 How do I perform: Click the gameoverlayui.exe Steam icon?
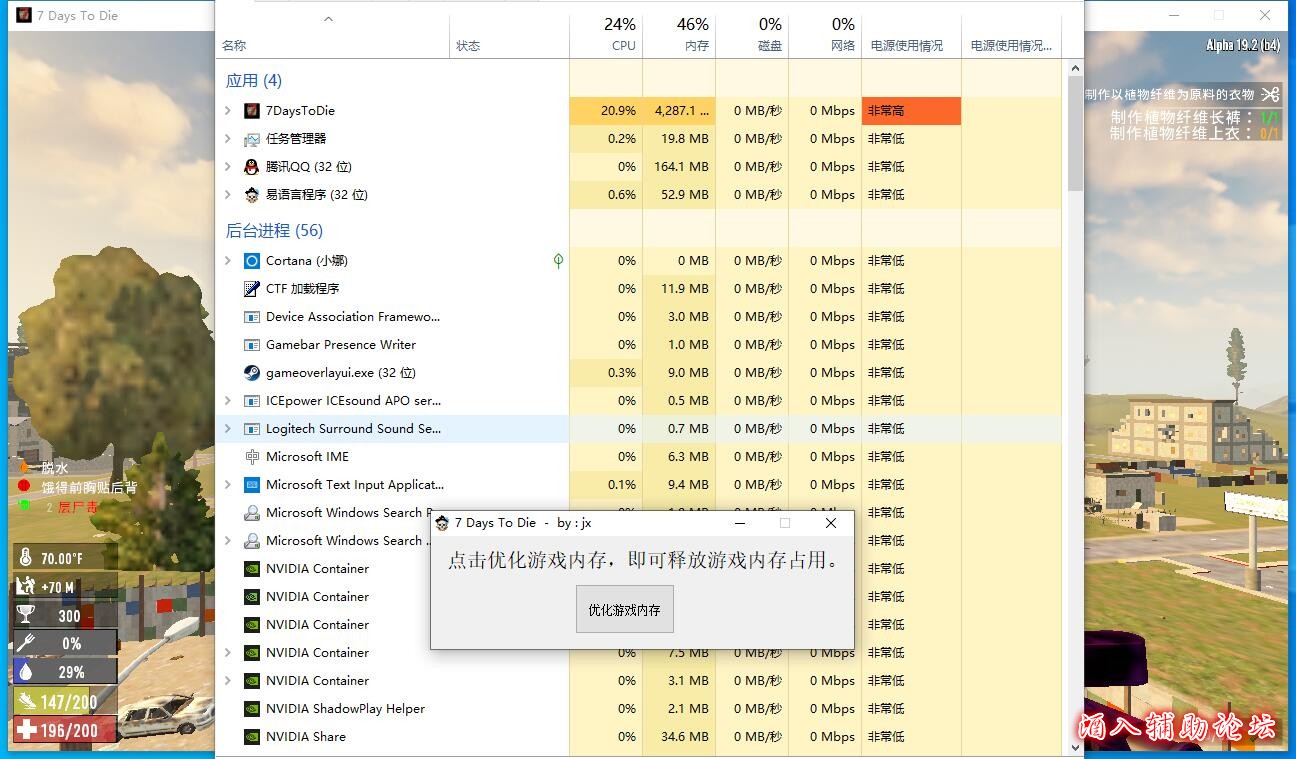pyautogui.click(x=252, y=373)
